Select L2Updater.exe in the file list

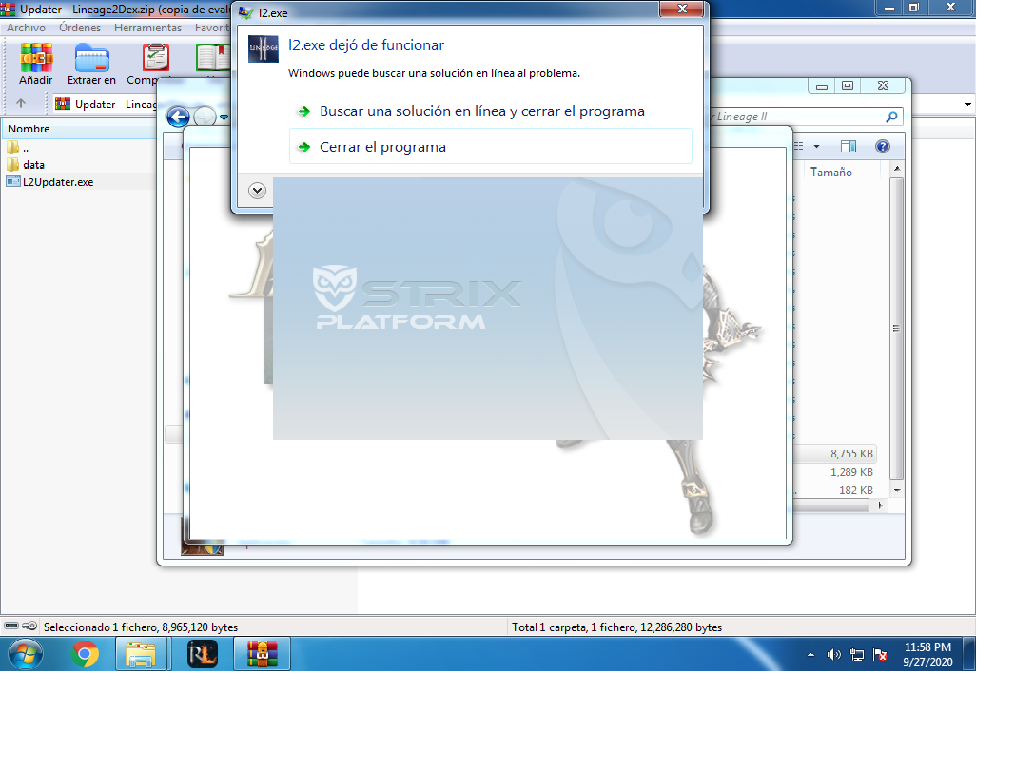tap(58, 182)
